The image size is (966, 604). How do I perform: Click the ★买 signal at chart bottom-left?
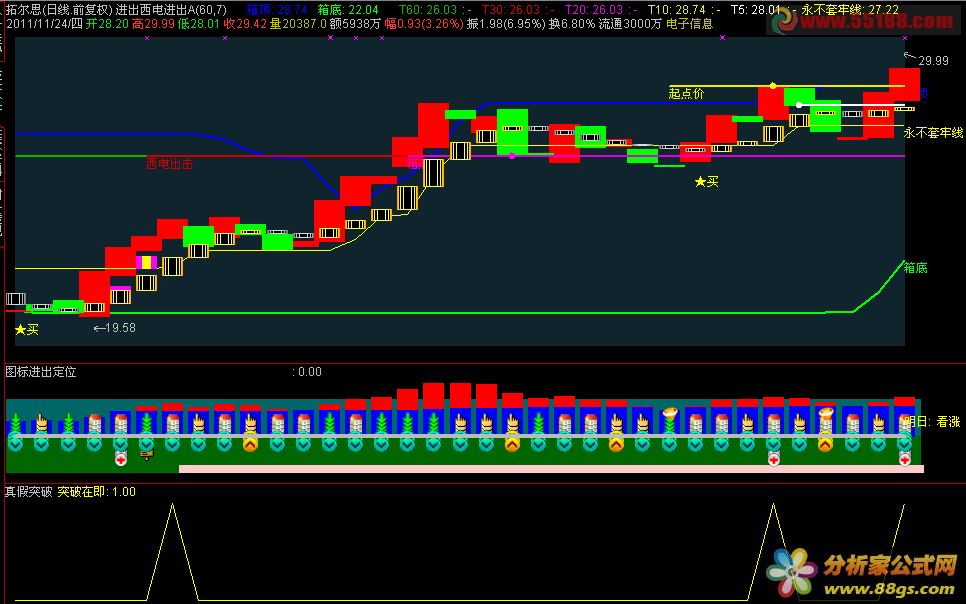coord(26,330)
